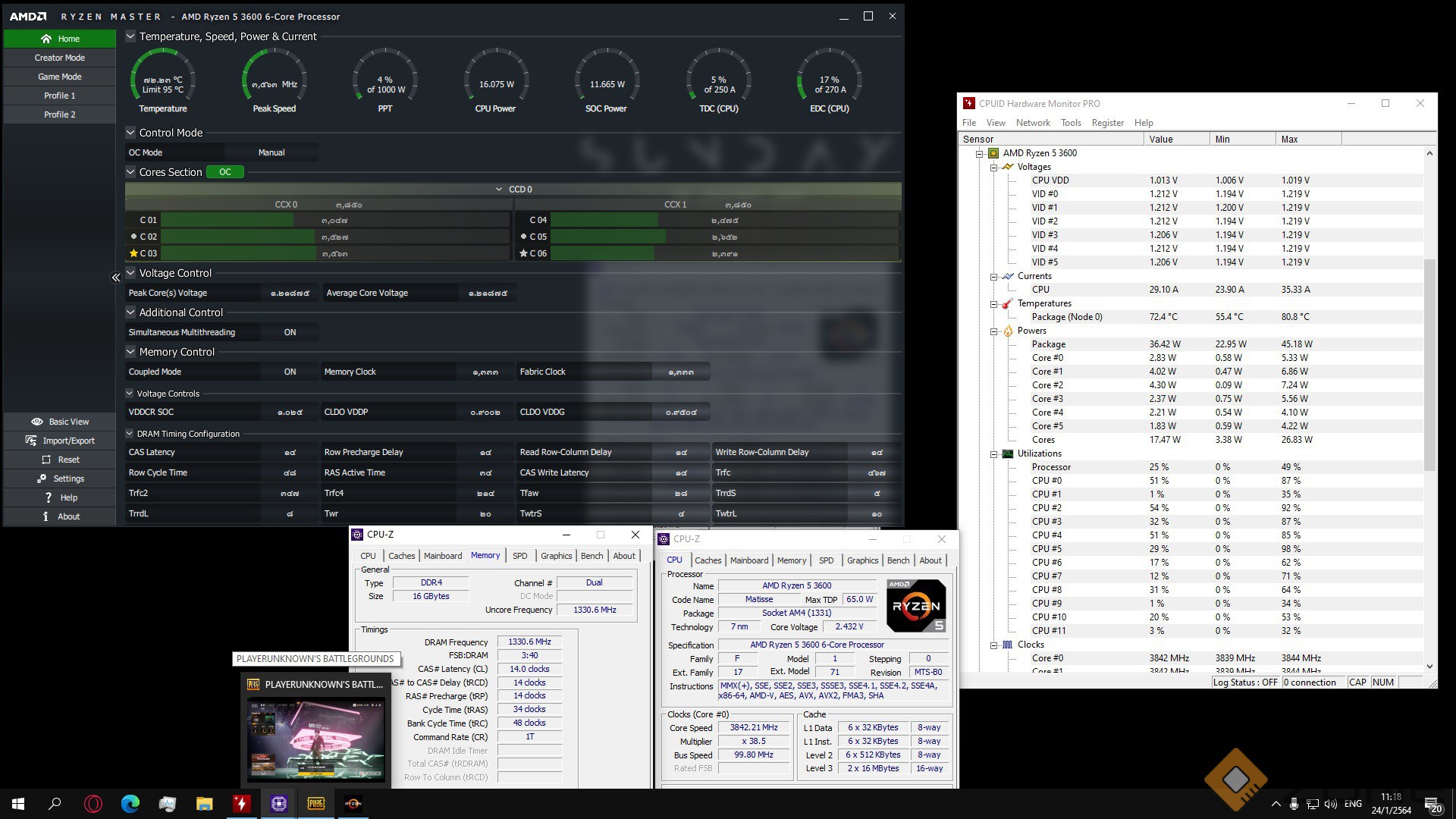The image size is (1456, 819).
Task: Open Settings gear in Ryzen Master sidebar
Action: point(42,479)
